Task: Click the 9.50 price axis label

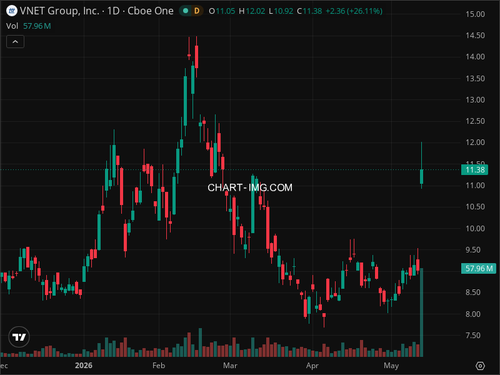Action: (x=473, y=250)
